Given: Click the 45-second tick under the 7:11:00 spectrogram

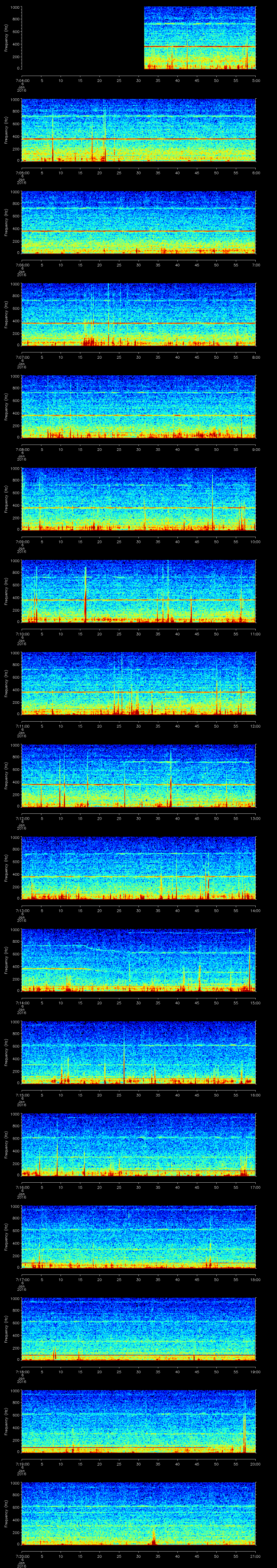Looking at the screenshot, I should pos(197,726).
